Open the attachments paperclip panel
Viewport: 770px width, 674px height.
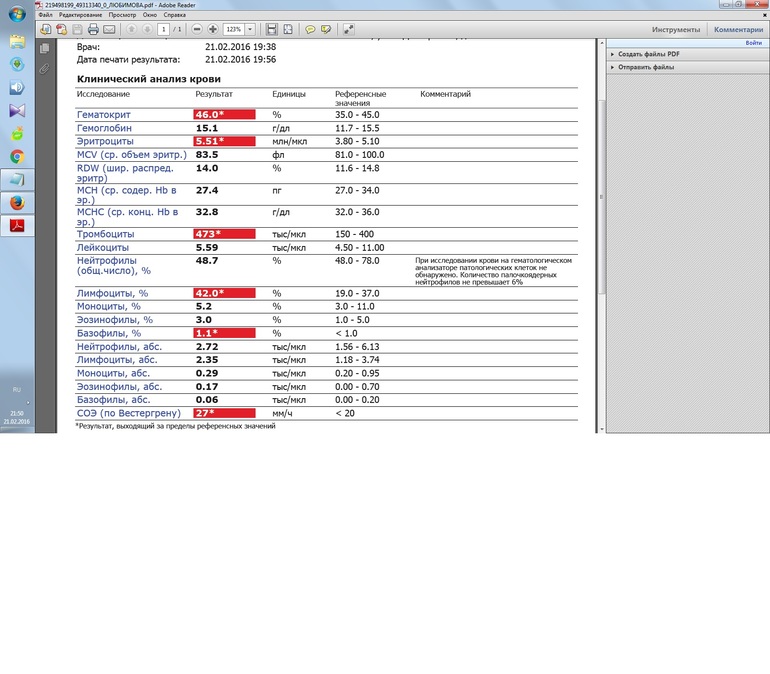pyautogui.click(x=44, y=69)
